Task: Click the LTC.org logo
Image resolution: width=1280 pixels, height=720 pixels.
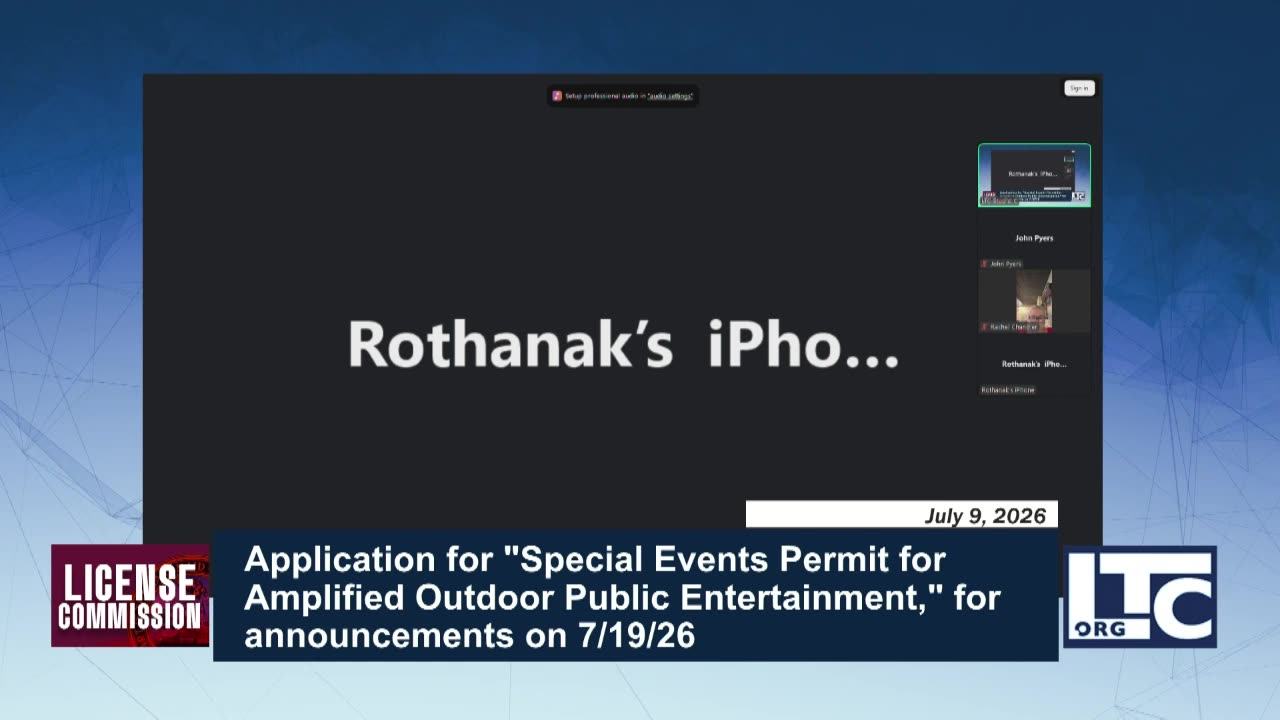Action: (1139, 596)
